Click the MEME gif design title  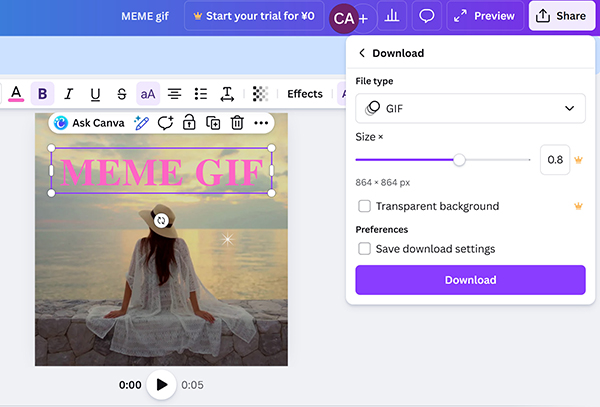(x=145, y=16)
